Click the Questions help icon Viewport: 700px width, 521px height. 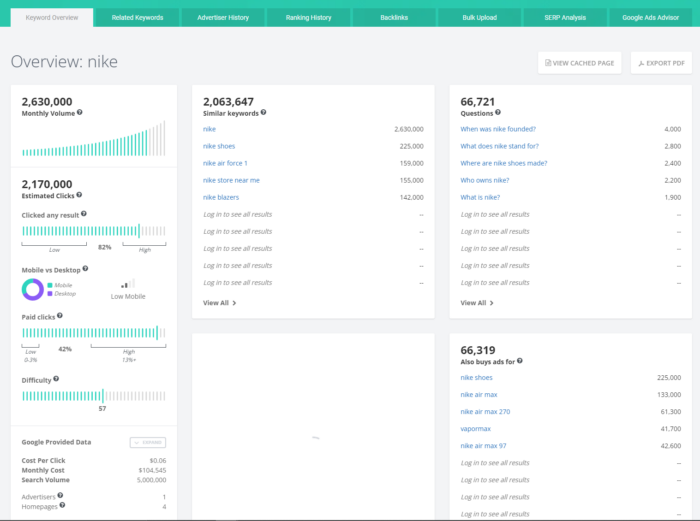pos(498,113)
